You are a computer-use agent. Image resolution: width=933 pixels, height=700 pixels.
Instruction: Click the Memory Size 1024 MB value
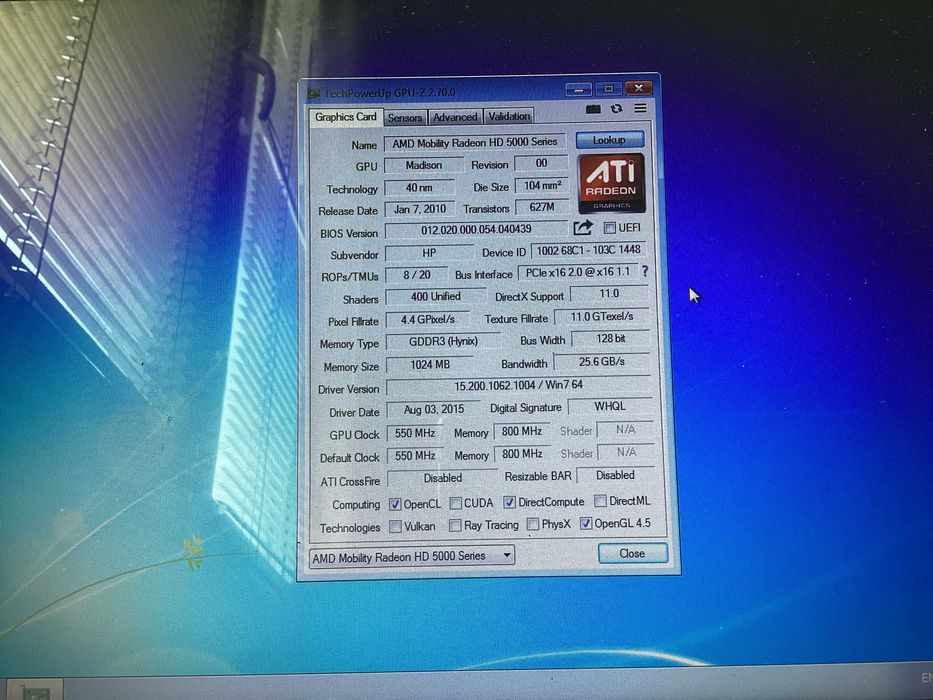click(x=430, y=364)
